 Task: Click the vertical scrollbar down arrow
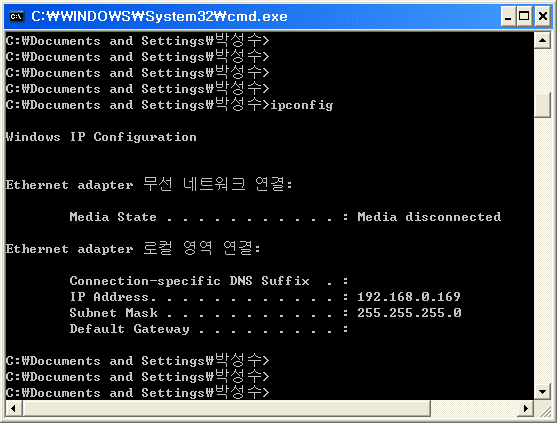(x=542, y=392)
